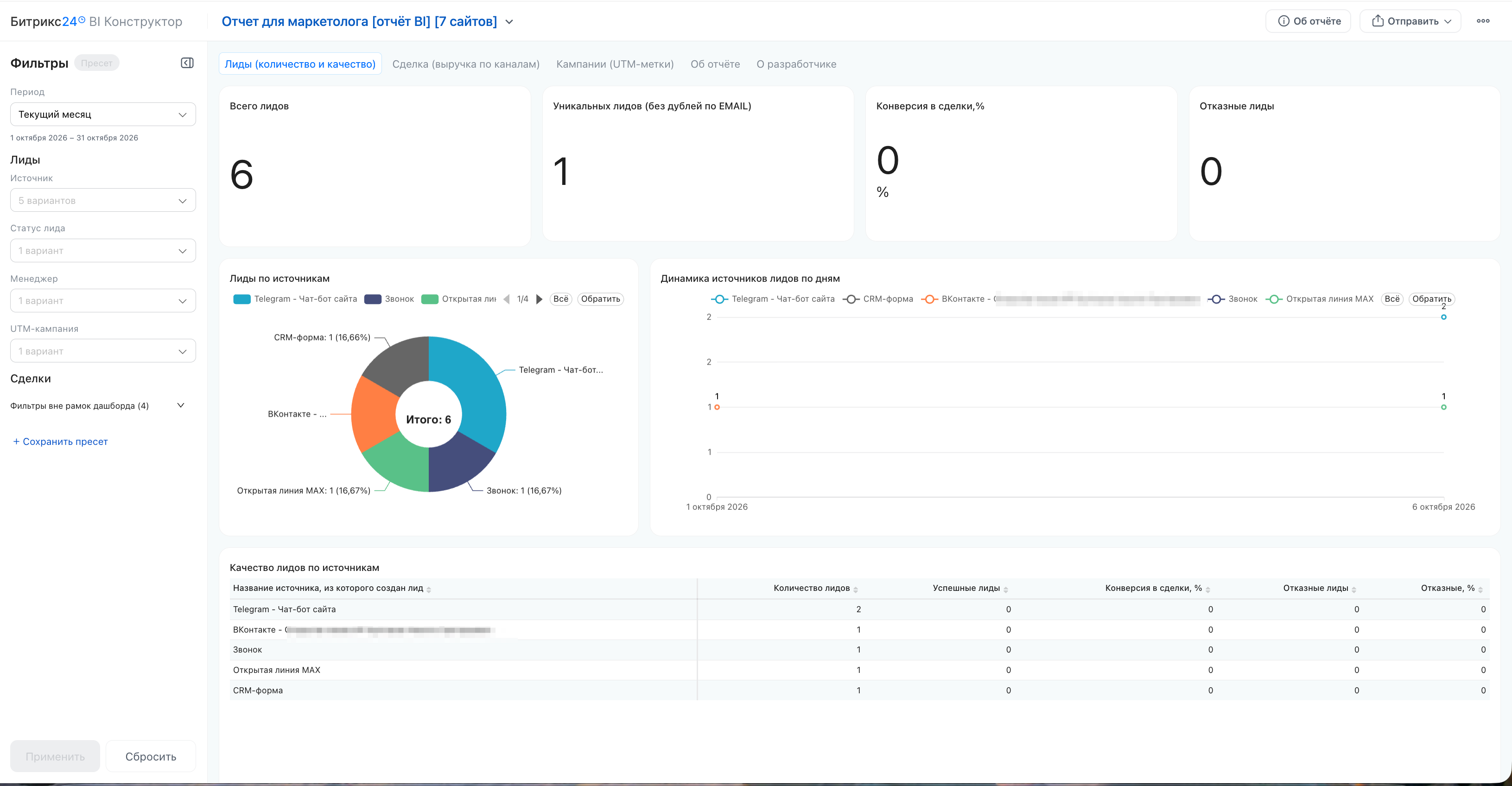Click the Сбросить button
1512x786 pixels.
click(x=151, y=756)
